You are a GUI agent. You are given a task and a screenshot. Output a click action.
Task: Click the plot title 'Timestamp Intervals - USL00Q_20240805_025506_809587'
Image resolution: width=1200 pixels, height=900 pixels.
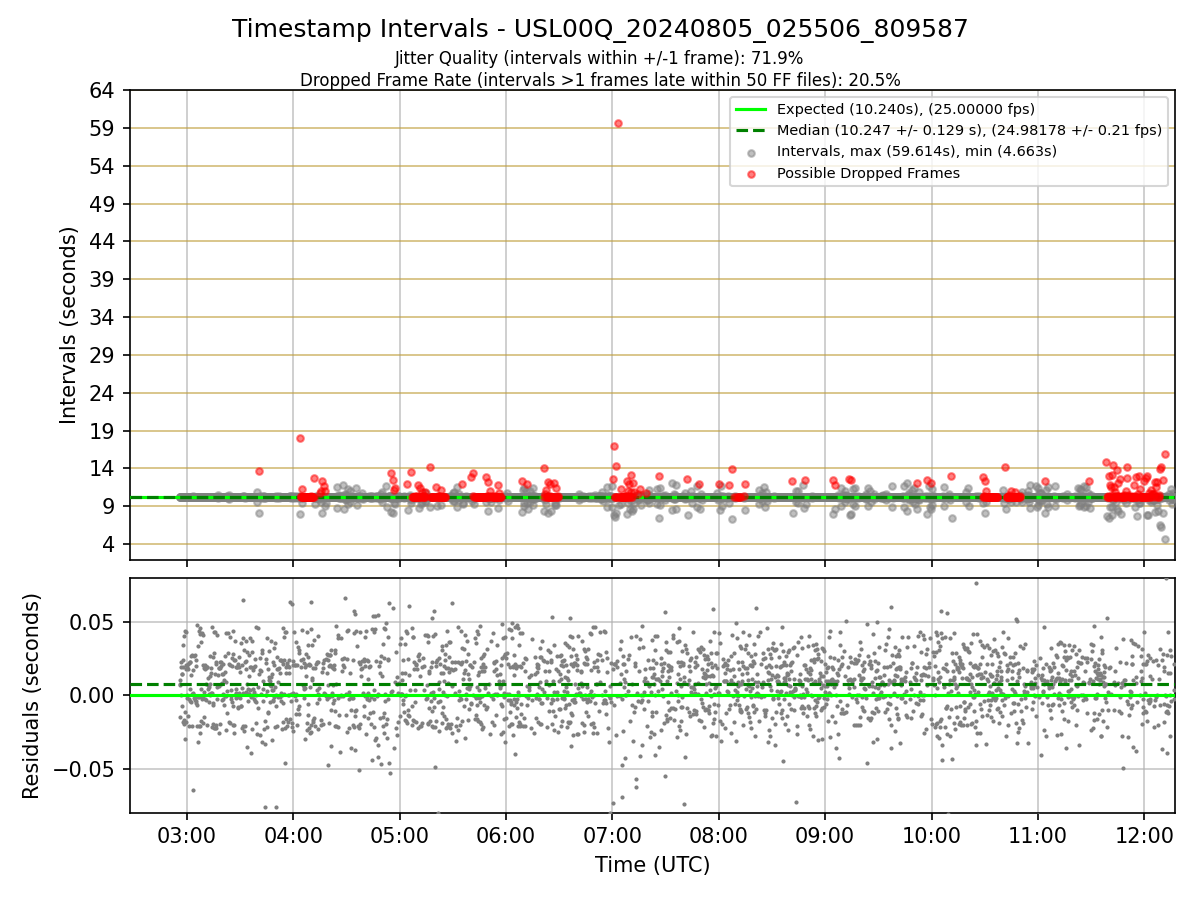(x=600, y=29)
